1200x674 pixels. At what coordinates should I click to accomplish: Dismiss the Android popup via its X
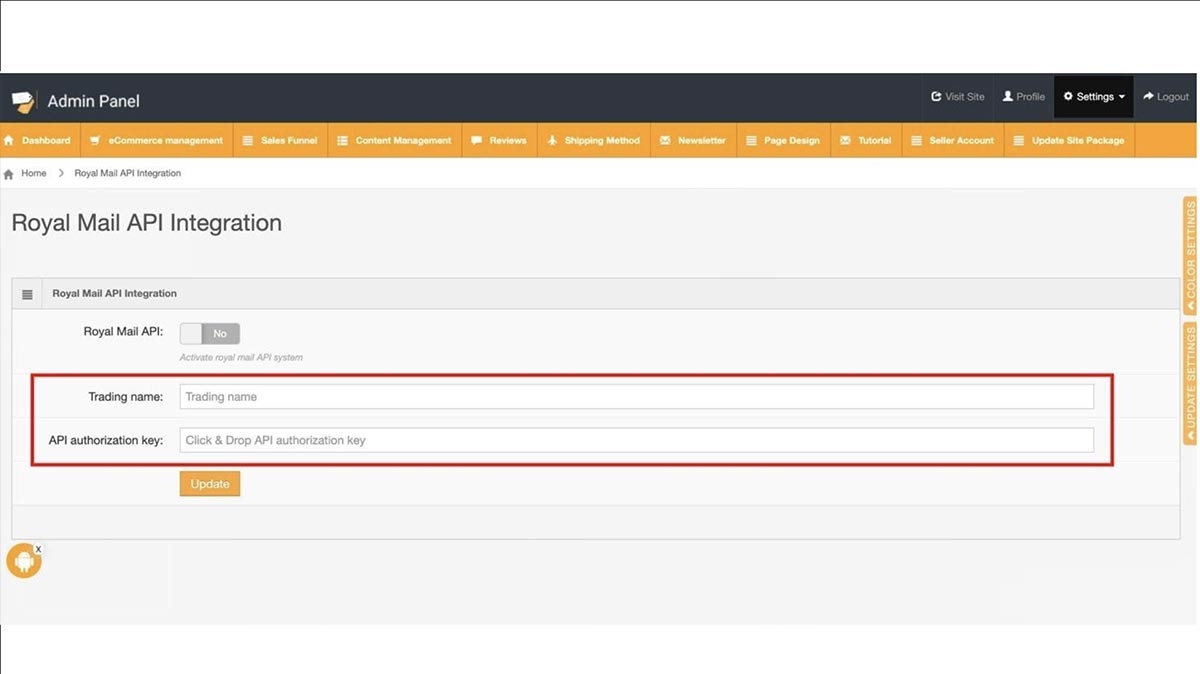pyautogui.click(x=38, y=548)
